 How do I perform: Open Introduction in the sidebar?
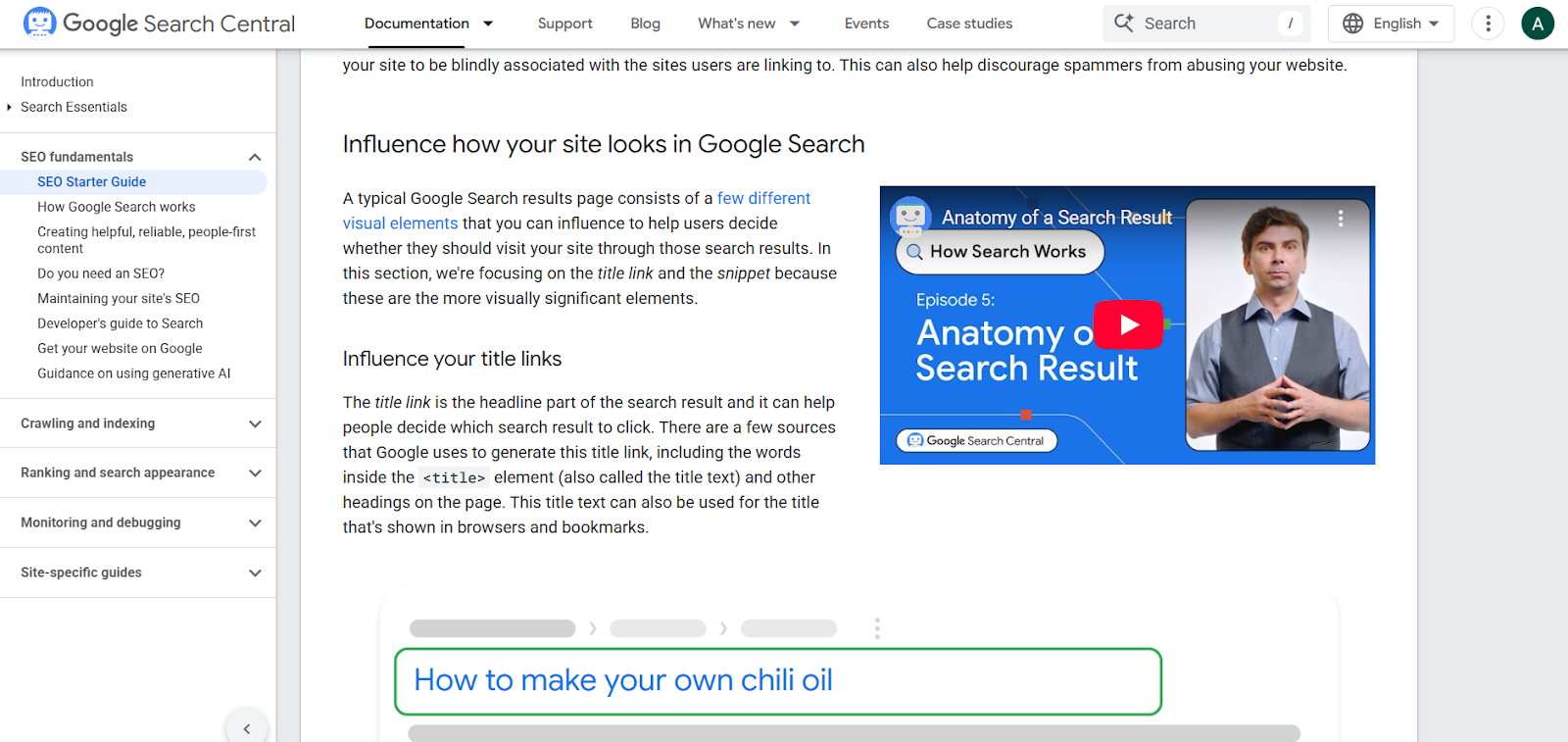[57, 82]
